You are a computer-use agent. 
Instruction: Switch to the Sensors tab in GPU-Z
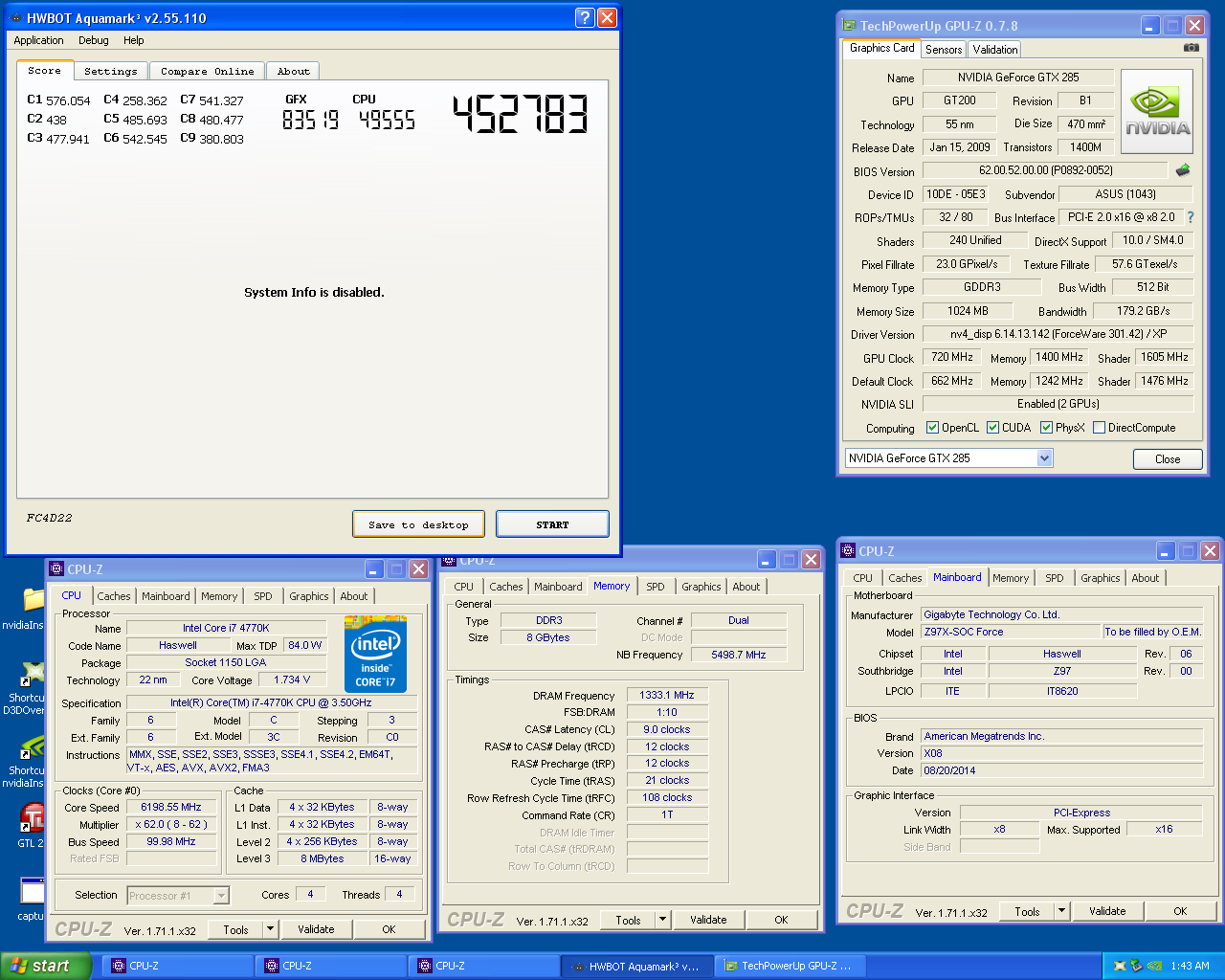(944, 50)
